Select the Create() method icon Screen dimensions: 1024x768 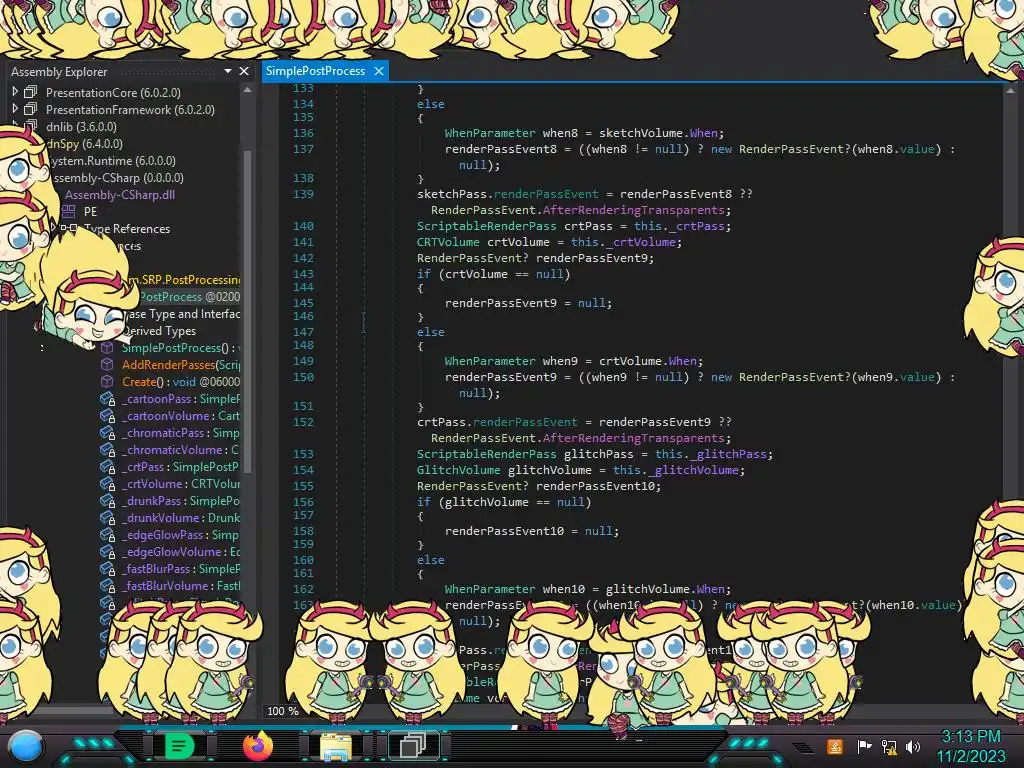pyautogui.click(x=107, y=381)
